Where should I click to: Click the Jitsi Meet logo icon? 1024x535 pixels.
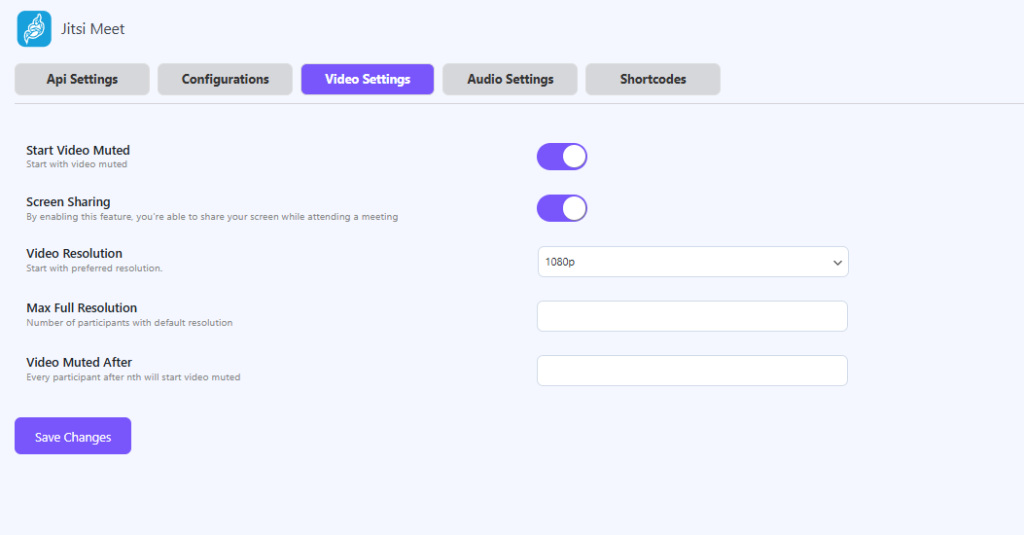34,29
